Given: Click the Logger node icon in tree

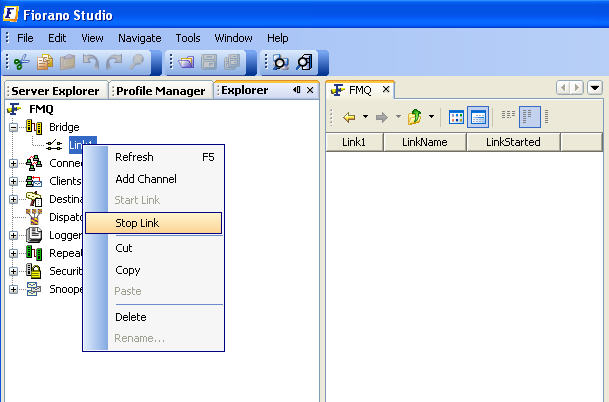Looking at the screenshot, I should point(34,235).
